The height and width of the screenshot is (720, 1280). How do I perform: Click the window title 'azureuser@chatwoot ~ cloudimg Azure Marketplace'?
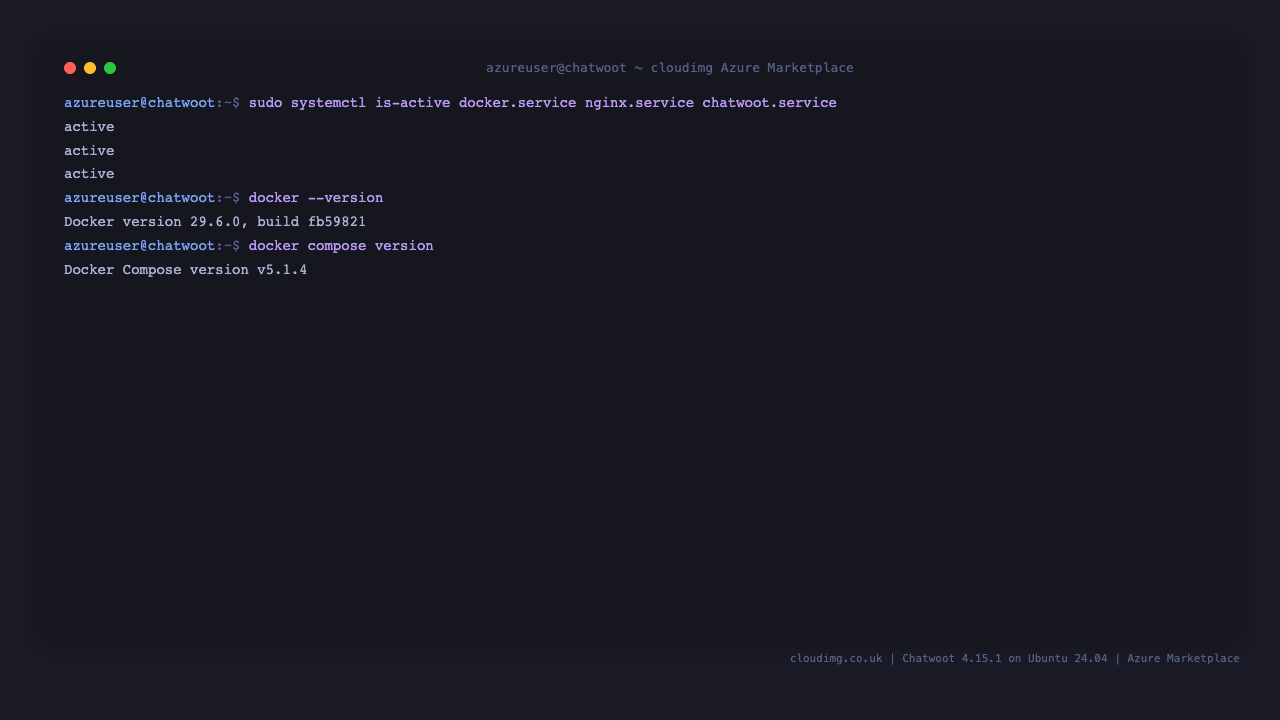pos(670,68)
